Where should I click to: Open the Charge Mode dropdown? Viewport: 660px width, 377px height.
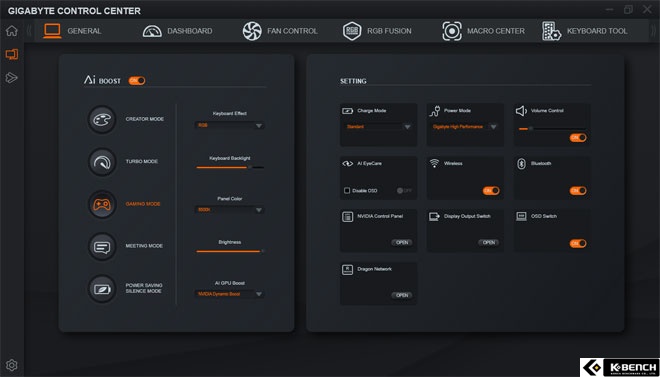coord(379,127)
